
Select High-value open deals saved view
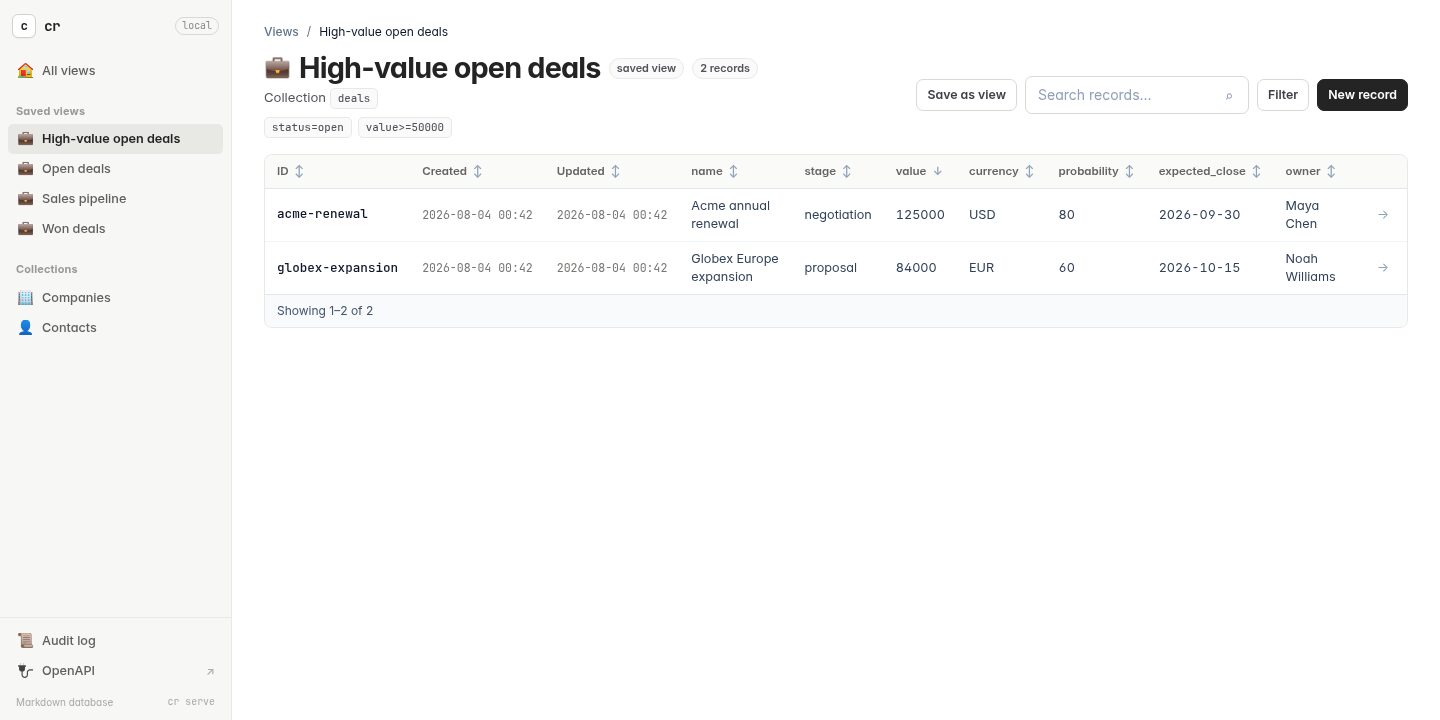pyautogui.click(x=115, y=139)
